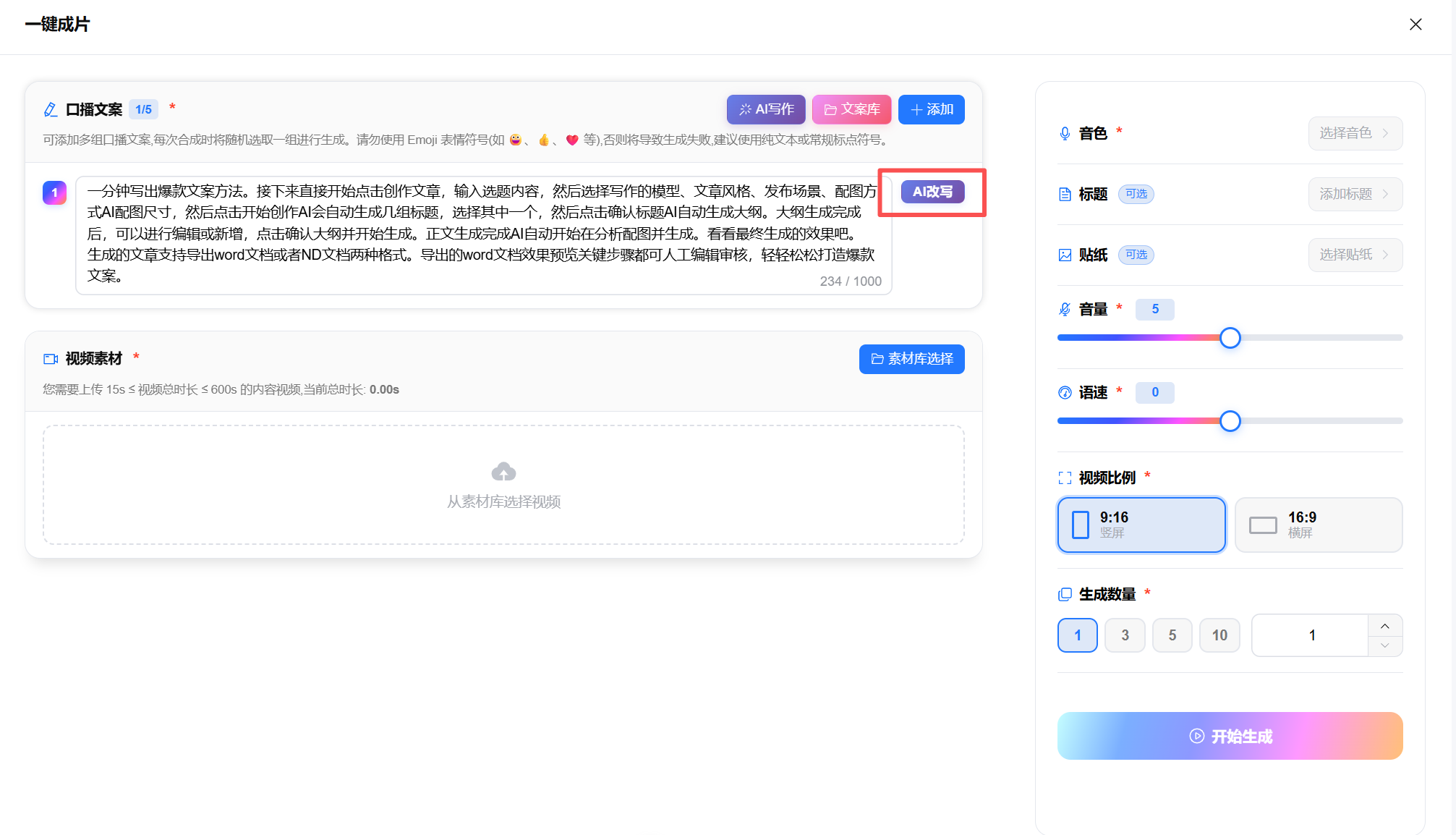Click the cloud upload icon
The height and width of the screenshot is (835, 1456).
(503, 472)
